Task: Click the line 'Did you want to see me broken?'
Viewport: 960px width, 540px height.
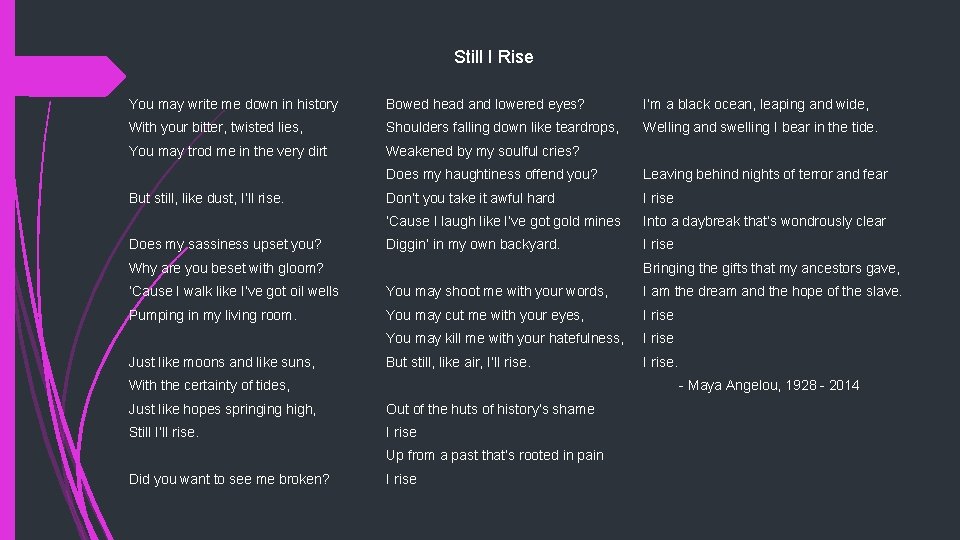Action: click(x=229, y=479)
